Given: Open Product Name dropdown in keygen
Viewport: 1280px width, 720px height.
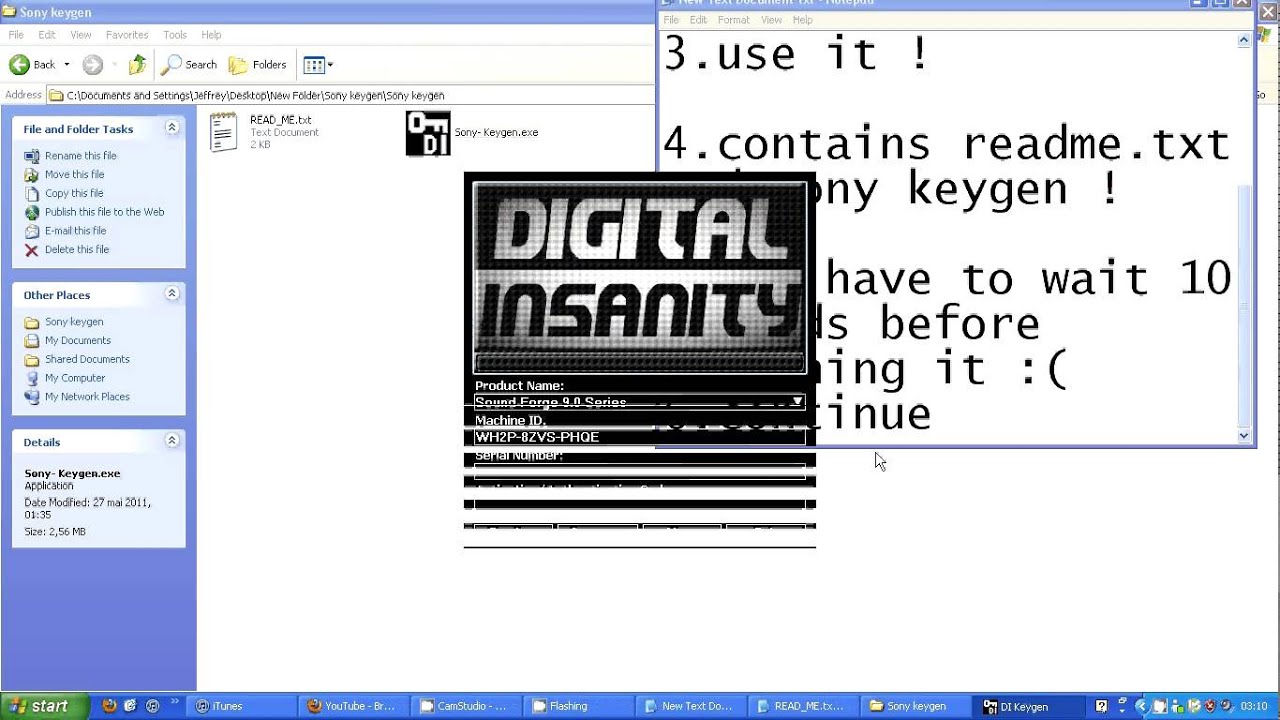Looking at the screenshot, I should tap(797, 402).
